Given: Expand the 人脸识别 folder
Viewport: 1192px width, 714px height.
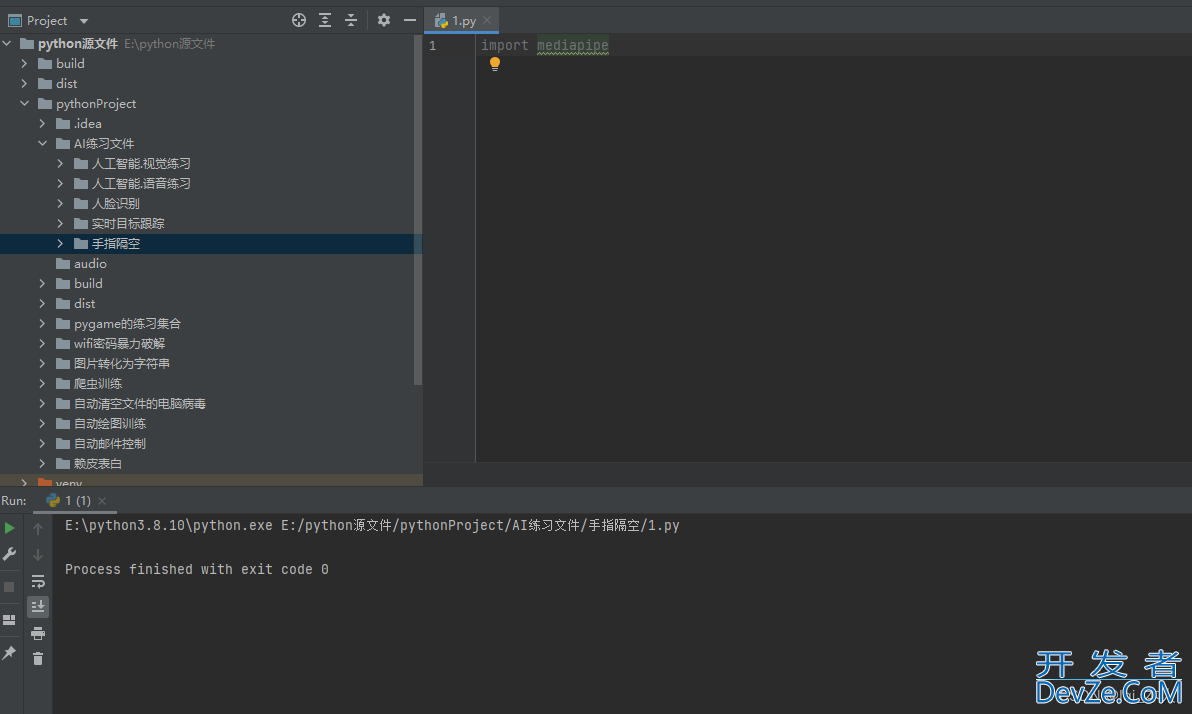Looking at the screenshot, I should point(61,204).
